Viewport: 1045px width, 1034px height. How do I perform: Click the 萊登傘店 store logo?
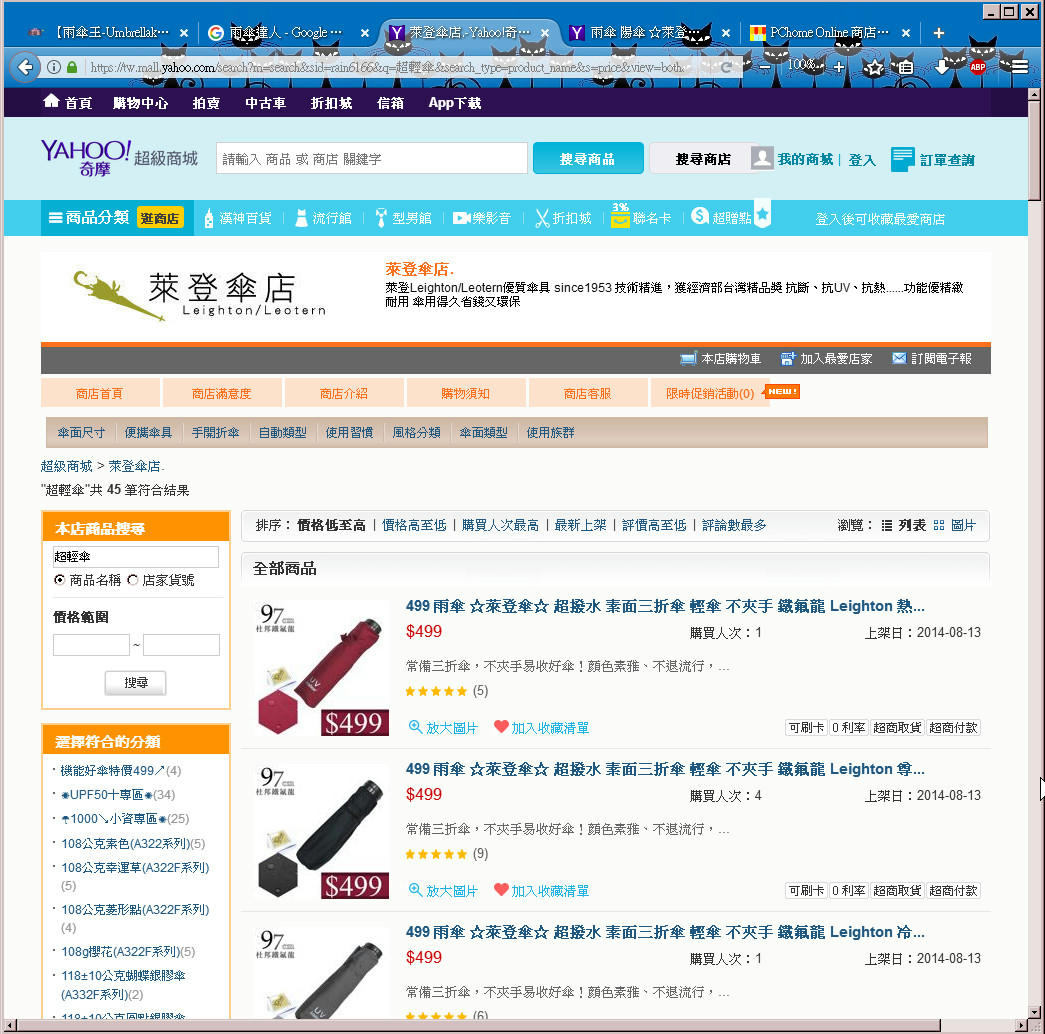tap(199, 295)
